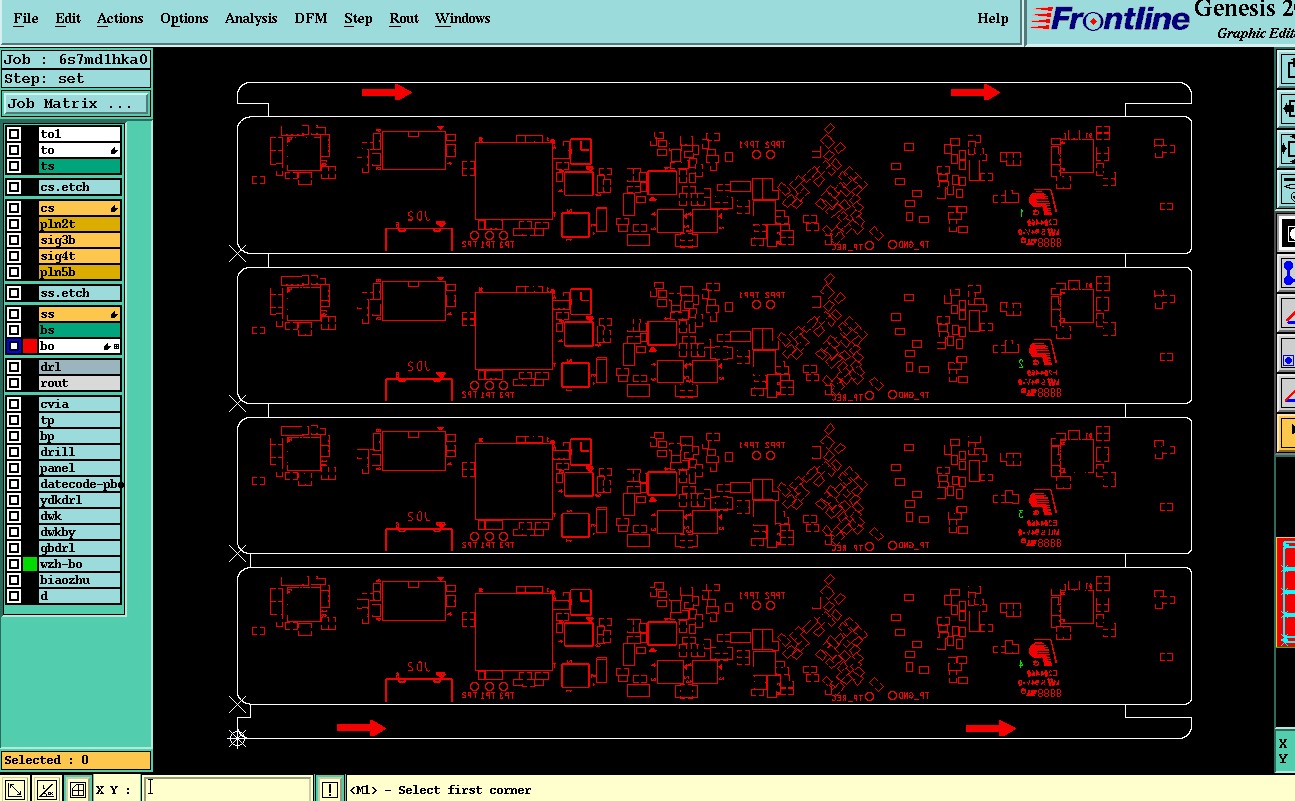Toggle checkbox for layer bo
Viewport: 1295px width, 801px height.
pyautogui.click(x=14, y=346)
